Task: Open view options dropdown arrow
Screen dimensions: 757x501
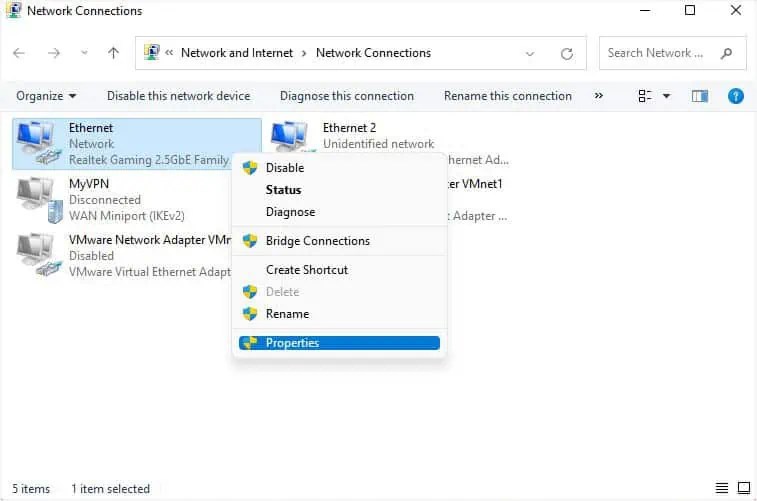Action: [666, 96]
